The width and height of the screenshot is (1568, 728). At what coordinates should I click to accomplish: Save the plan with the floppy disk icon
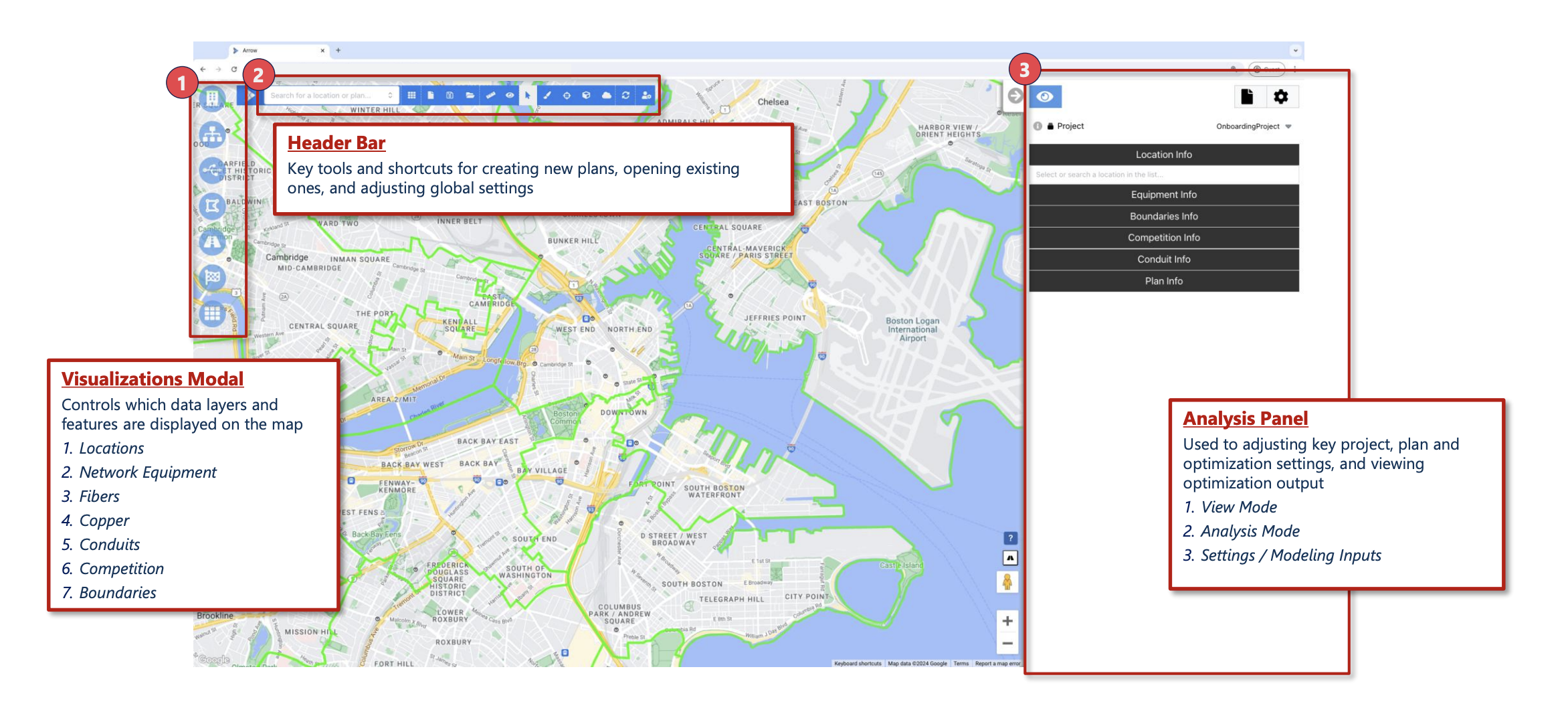pos(450,96)
